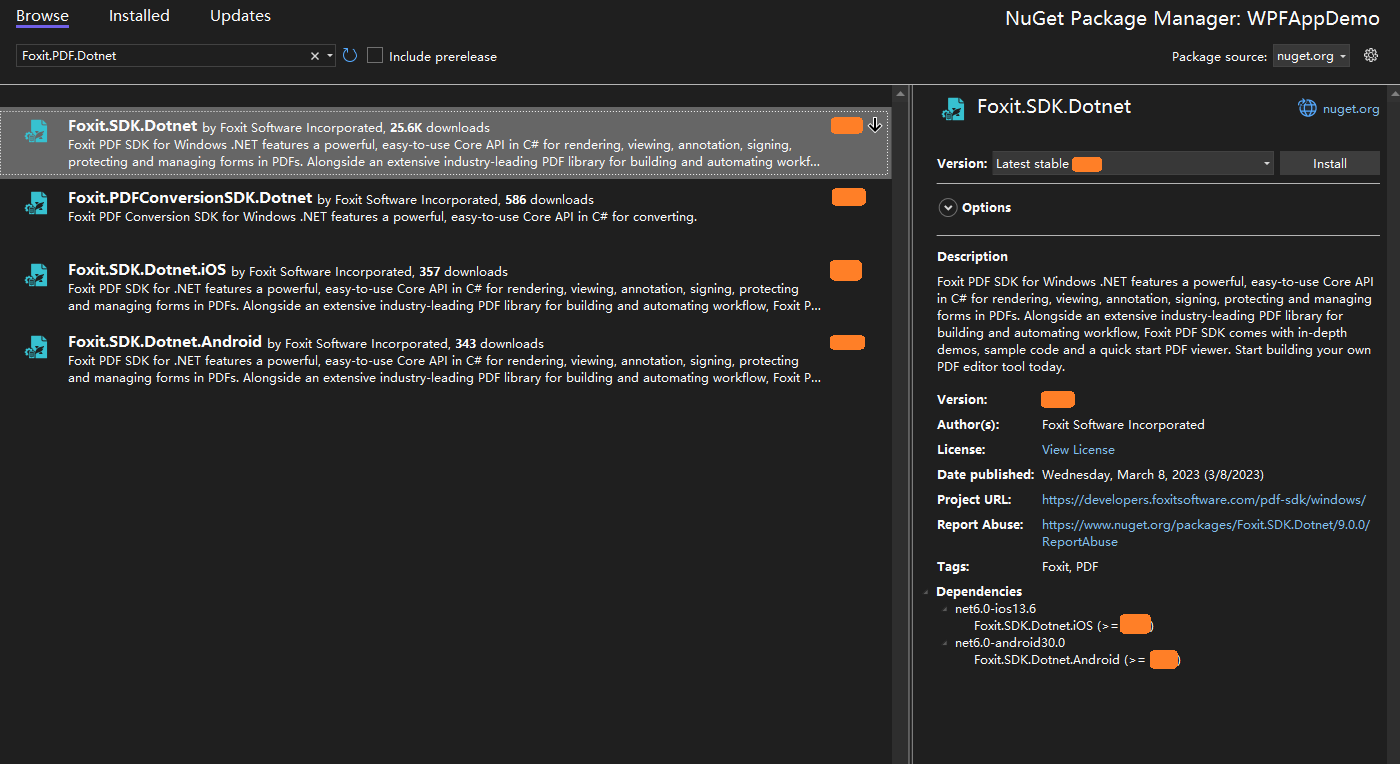
Task: Click the Foxit.PDFConversionSDK.Dotnet package icon
Action: pyautogui.click(x=37, y=203)
